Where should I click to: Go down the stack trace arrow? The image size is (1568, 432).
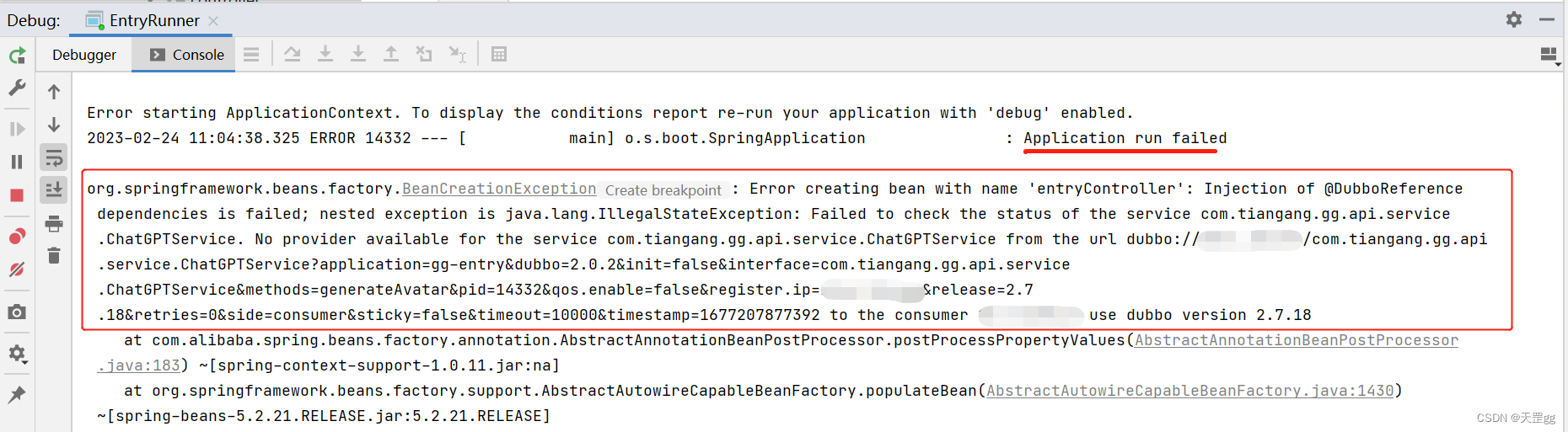pyautogui.click(x=54, y=125)
